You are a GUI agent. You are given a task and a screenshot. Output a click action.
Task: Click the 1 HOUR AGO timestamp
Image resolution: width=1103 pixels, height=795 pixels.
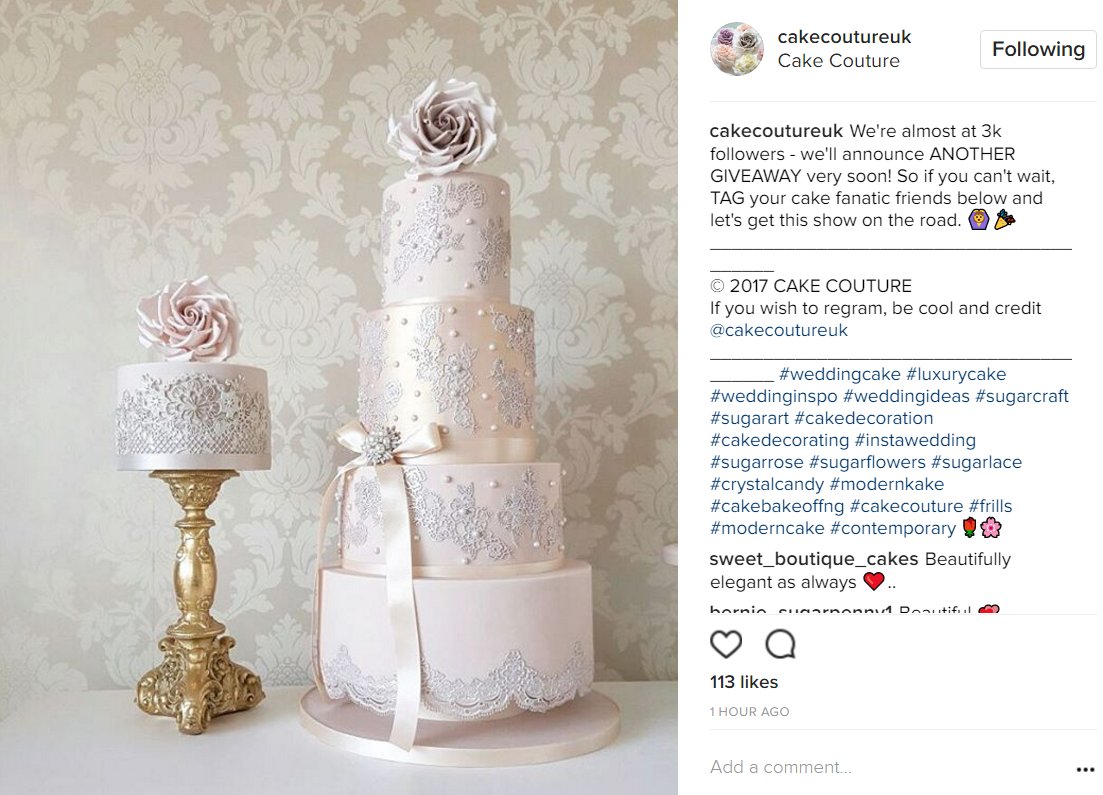[x=749, y=711]
